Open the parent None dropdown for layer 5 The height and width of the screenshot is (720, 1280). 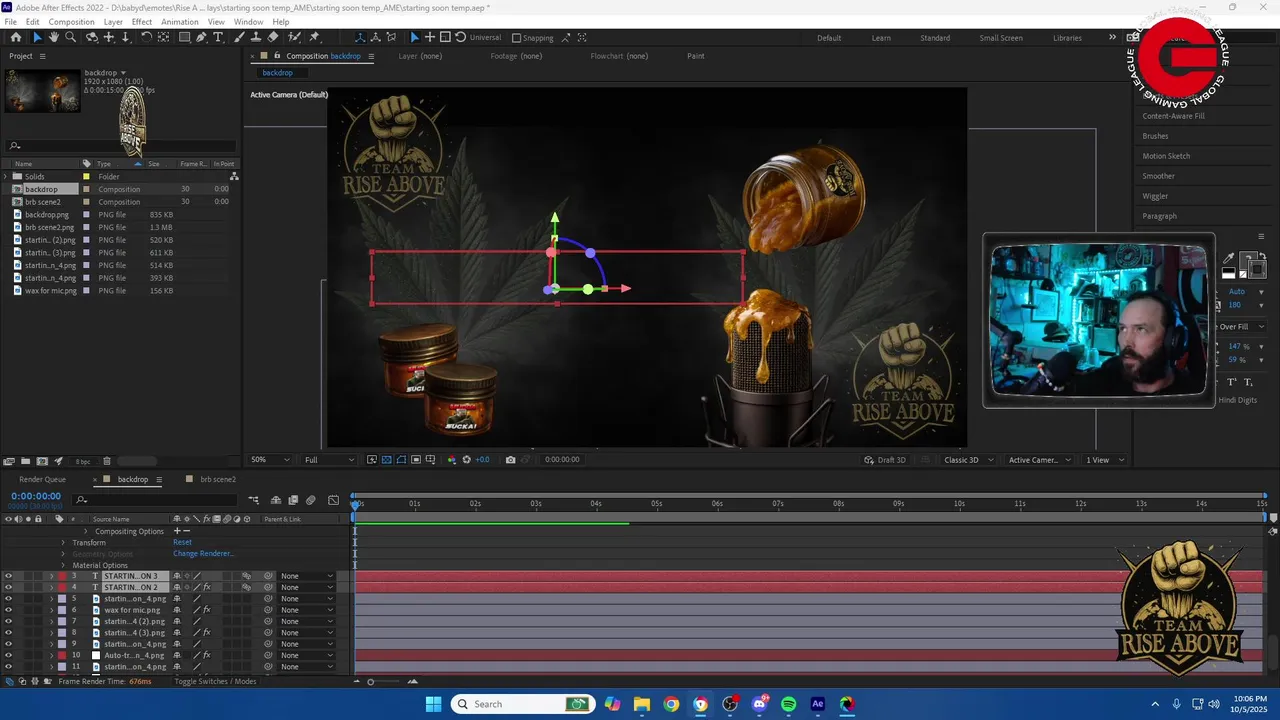click(306, 598)
